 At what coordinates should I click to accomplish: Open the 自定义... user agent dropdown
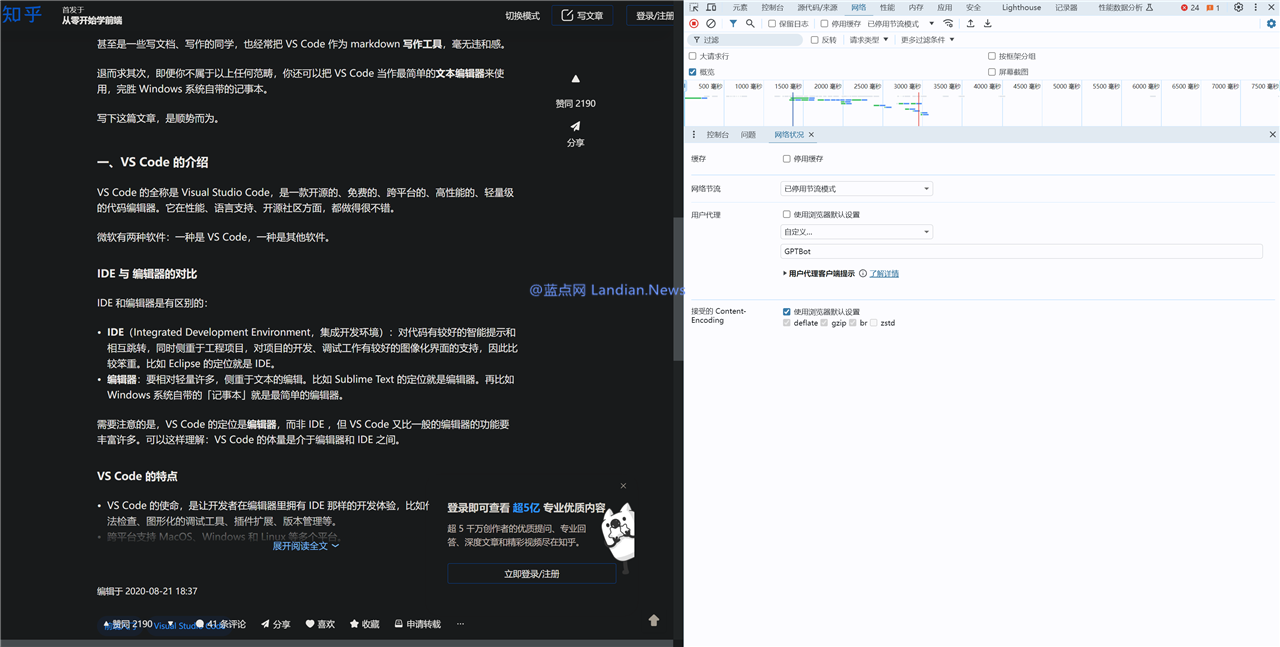[856, 232]
